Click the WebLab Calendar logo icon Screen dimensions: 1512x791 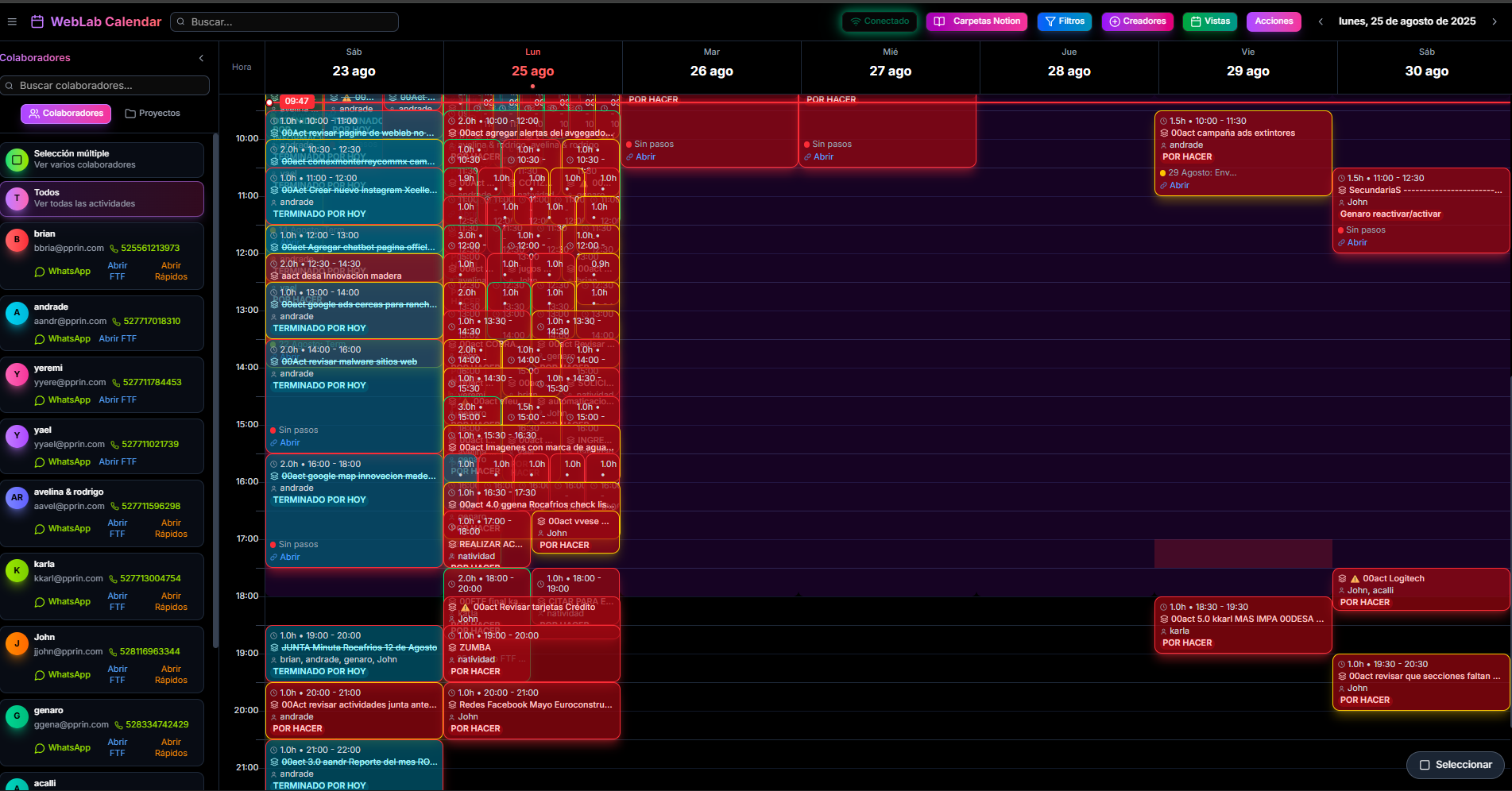37,21
